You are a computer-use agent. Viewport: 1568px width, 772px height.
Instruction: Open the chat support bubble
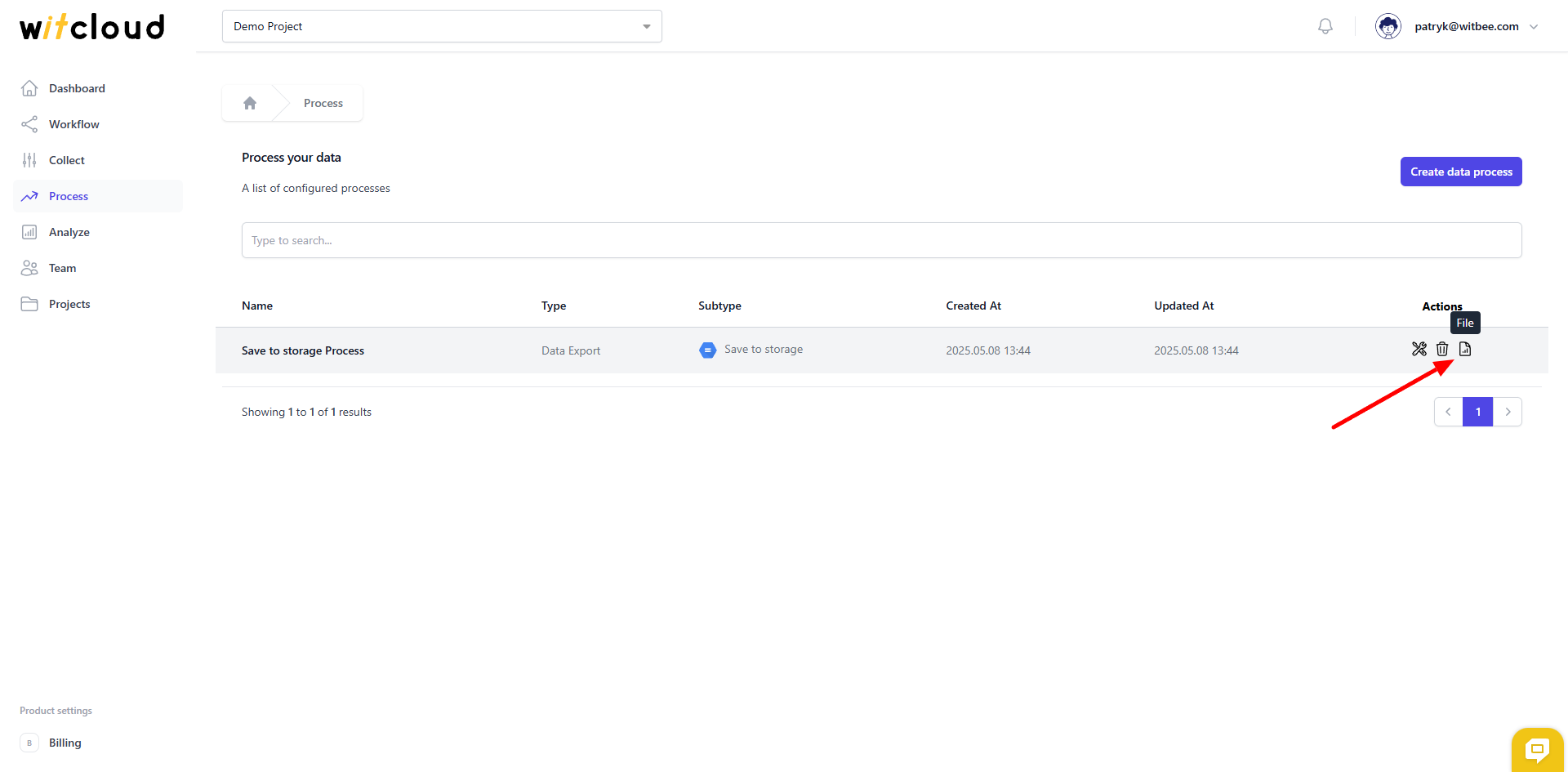[x=1538, y=750]
